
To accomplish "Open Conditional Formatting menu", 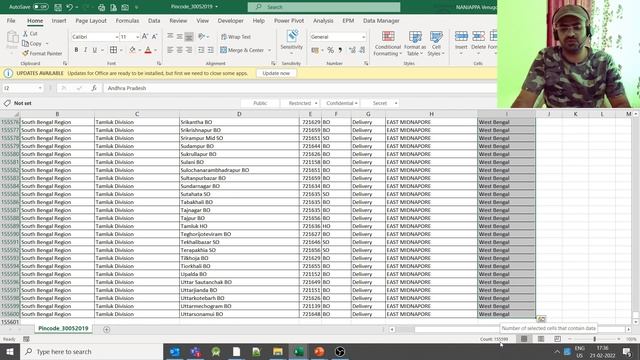I will click(x=388, y=43).
